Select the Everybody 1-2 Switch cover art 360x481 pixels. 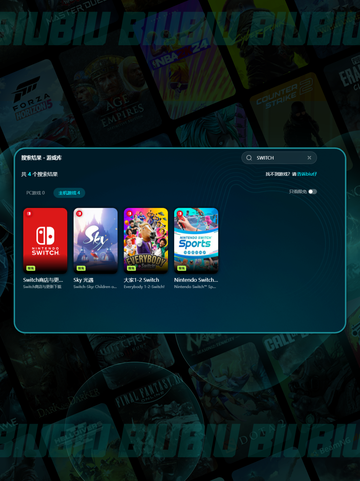[x=146, y=240]
